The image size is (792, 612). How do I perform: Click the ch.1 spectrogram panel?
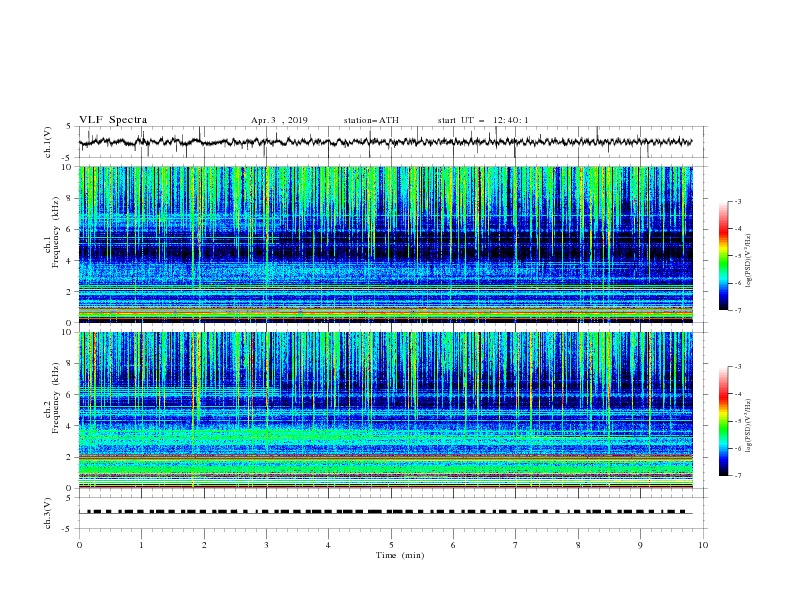pos(385,244)
